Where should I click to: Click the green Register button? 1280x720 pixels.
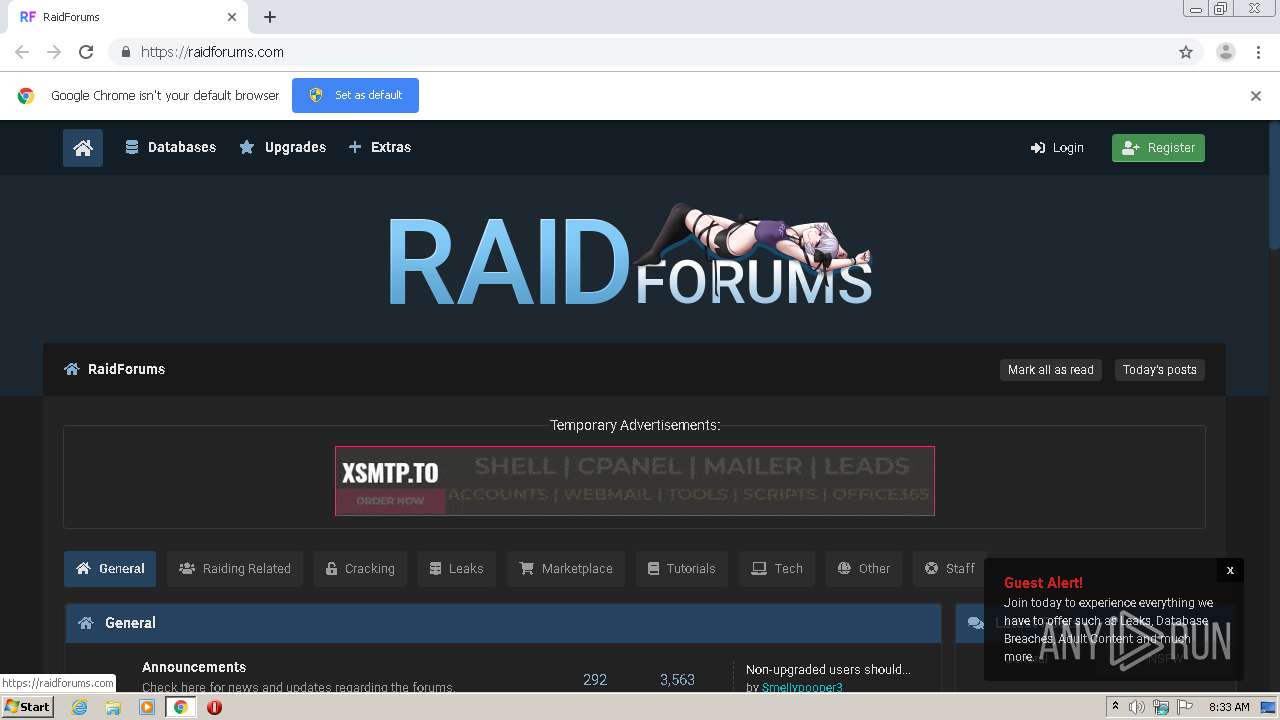pyautogui.click(x=1158, y=148)
